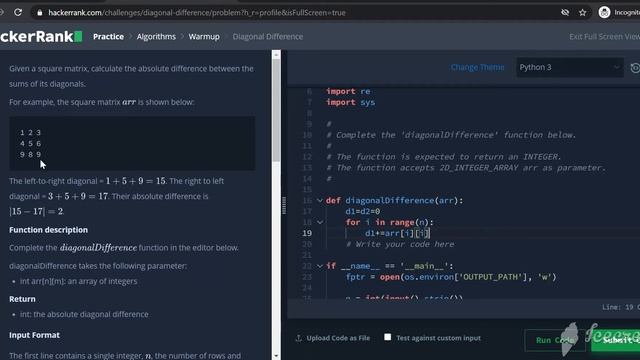This screenshot has width=640, height=360.
Task: Click the scrollbar down arrow in problem panel
Action: point(276,356)
